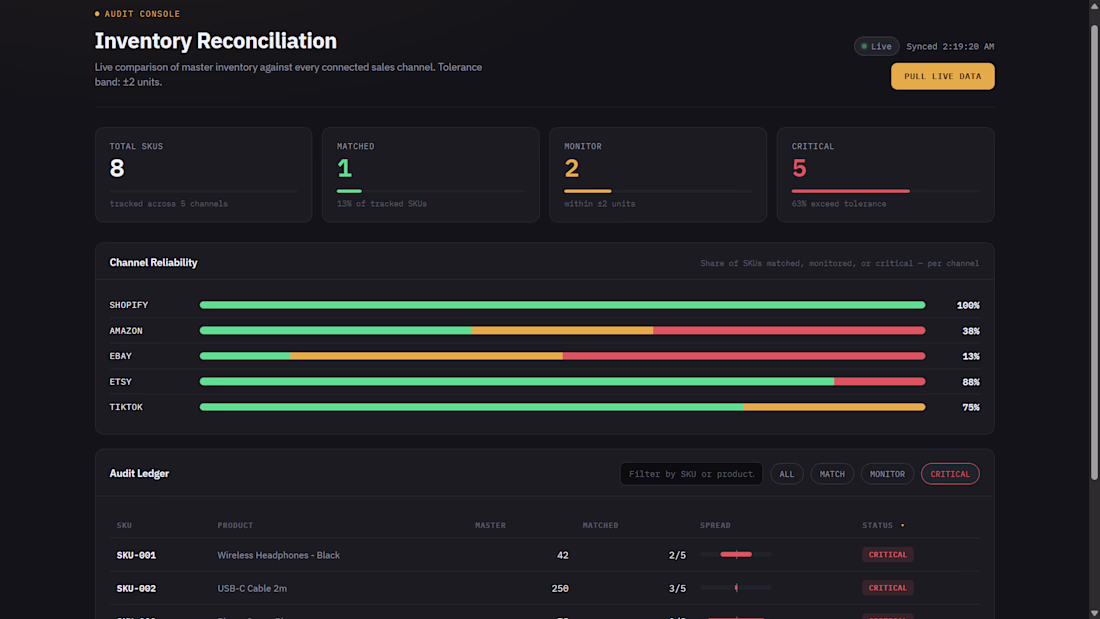Click the Live status indicator badge
1100x619 pixels.
[876, 46]
